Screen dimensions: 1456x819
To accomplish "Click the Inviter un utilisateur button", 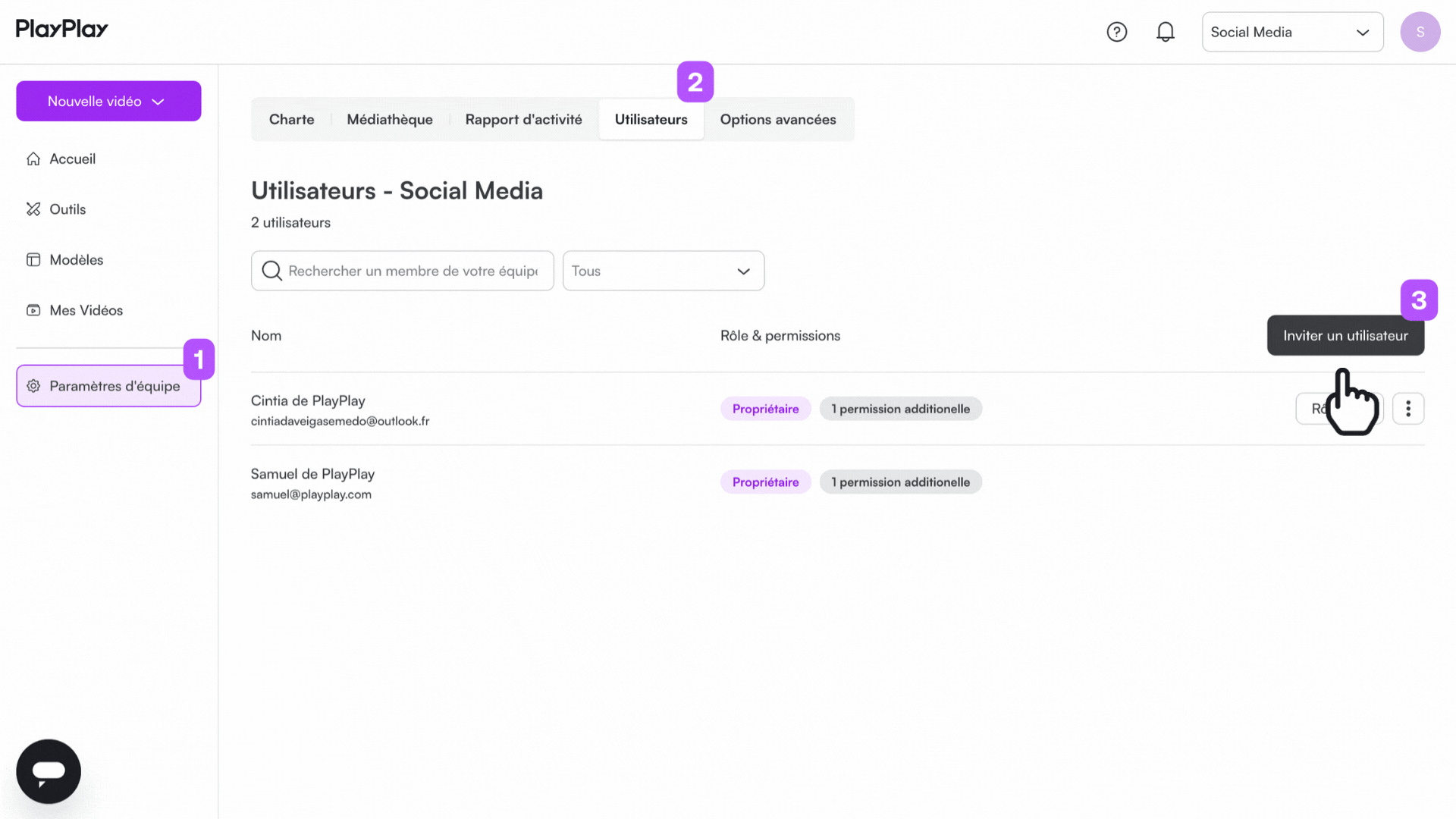I will click(1345, 335).
